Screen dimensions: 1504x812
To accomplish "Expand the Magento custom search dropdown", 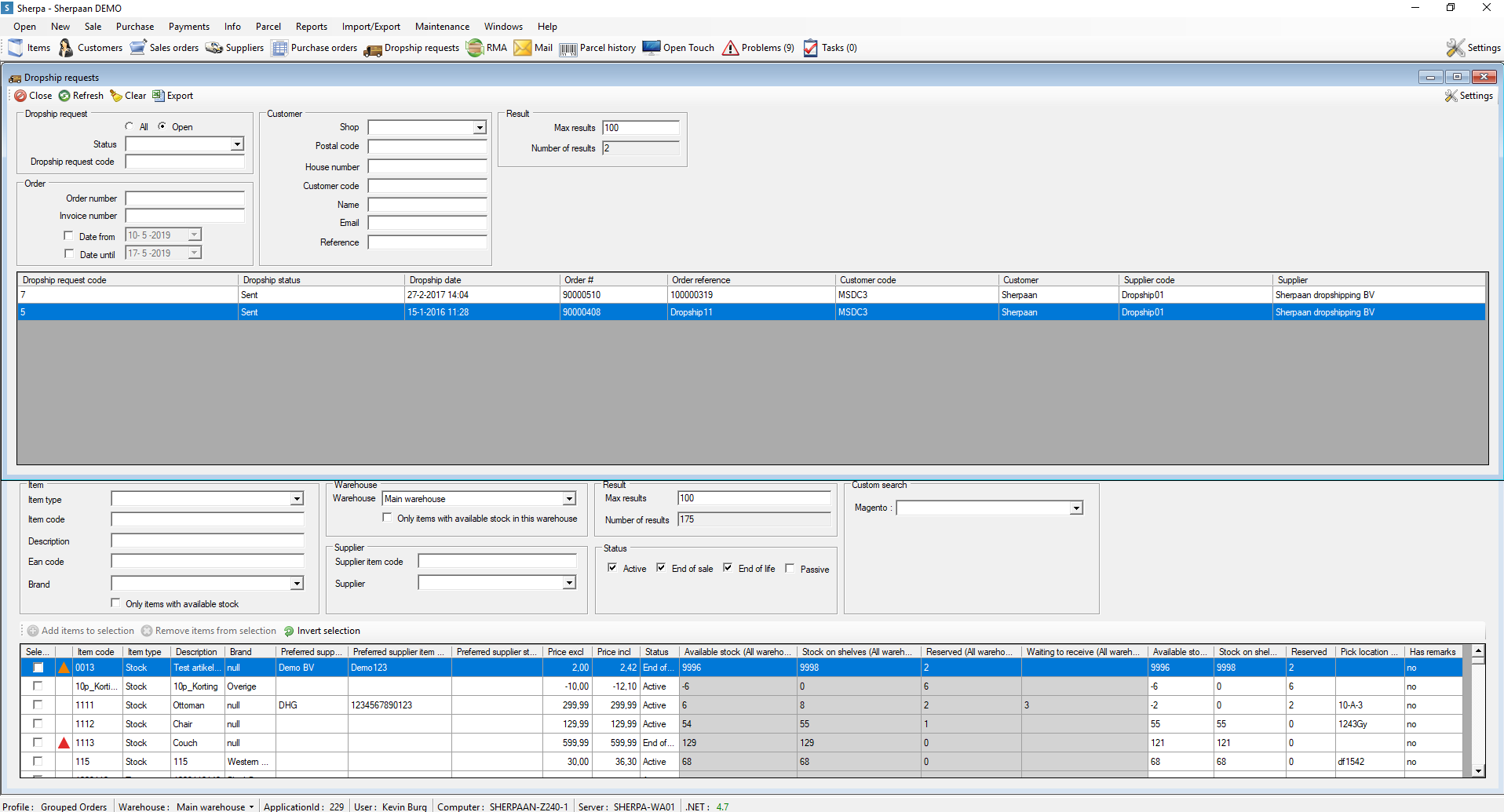I will click(1075, 508).
